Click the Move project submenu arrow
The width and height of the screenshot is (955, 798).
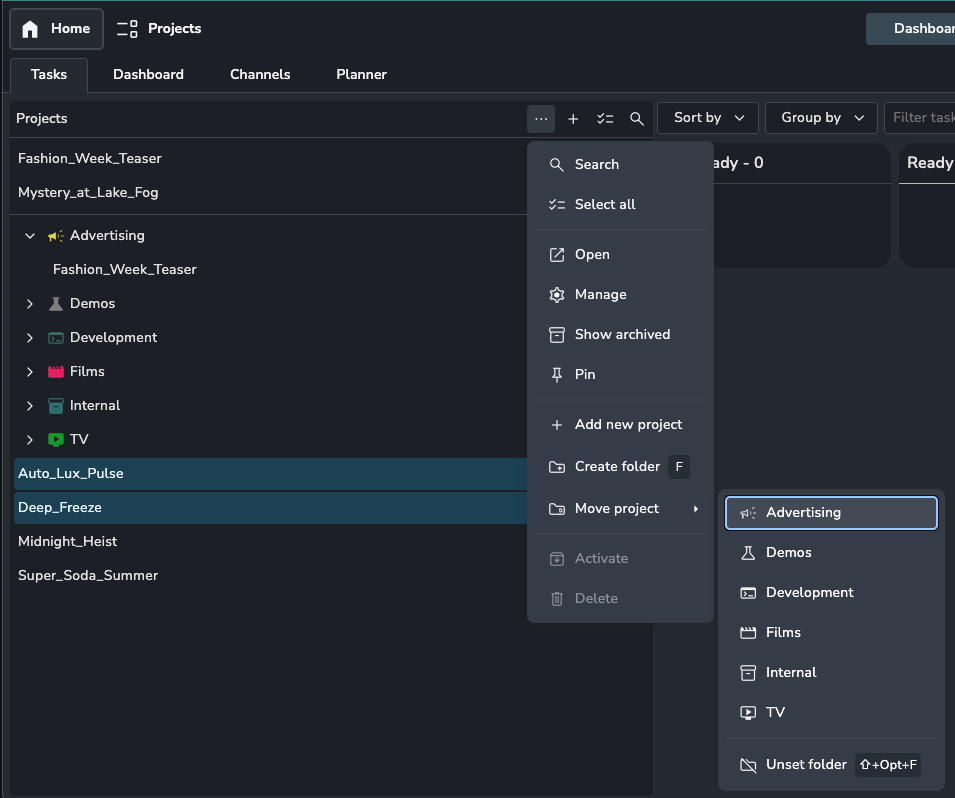pos(696,509)
